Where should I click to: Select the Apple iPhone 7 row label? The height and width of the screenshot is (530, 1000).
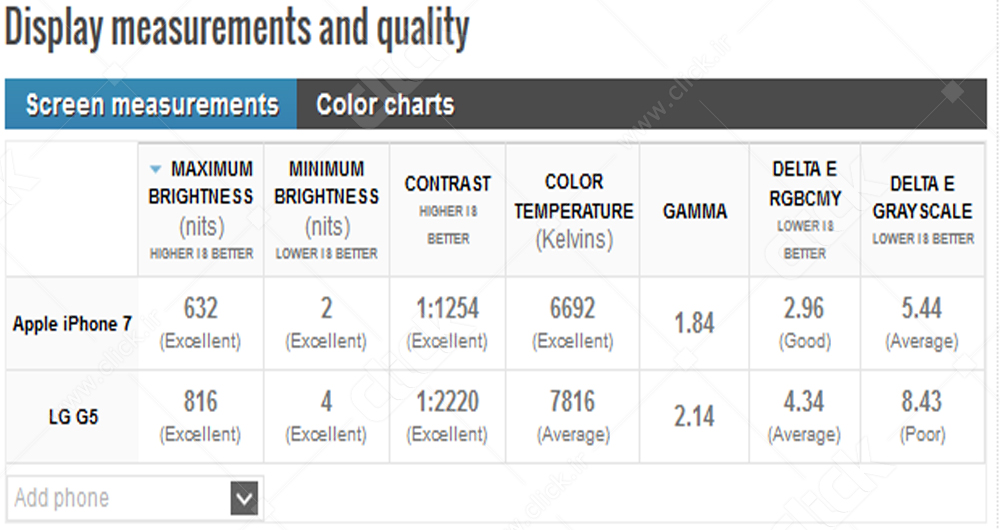[72, 324]
